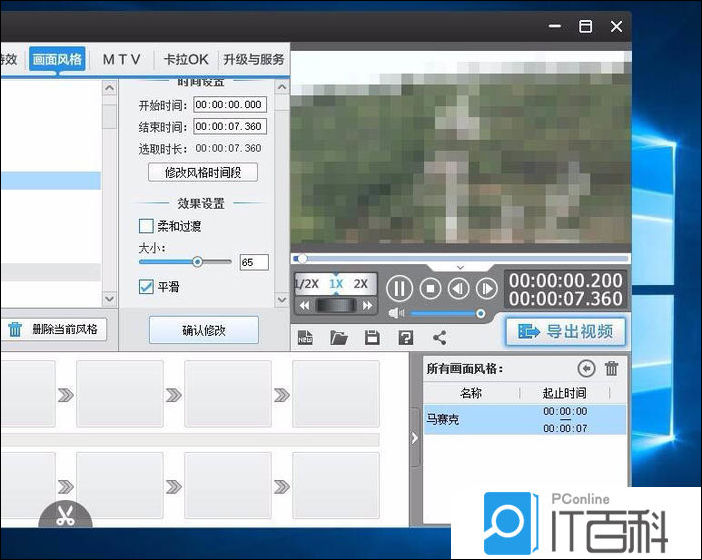Screen dimensions: 702x560
Task: Save project with floppy disk icon
Action: pyautogui.click(x=372, y=338)
